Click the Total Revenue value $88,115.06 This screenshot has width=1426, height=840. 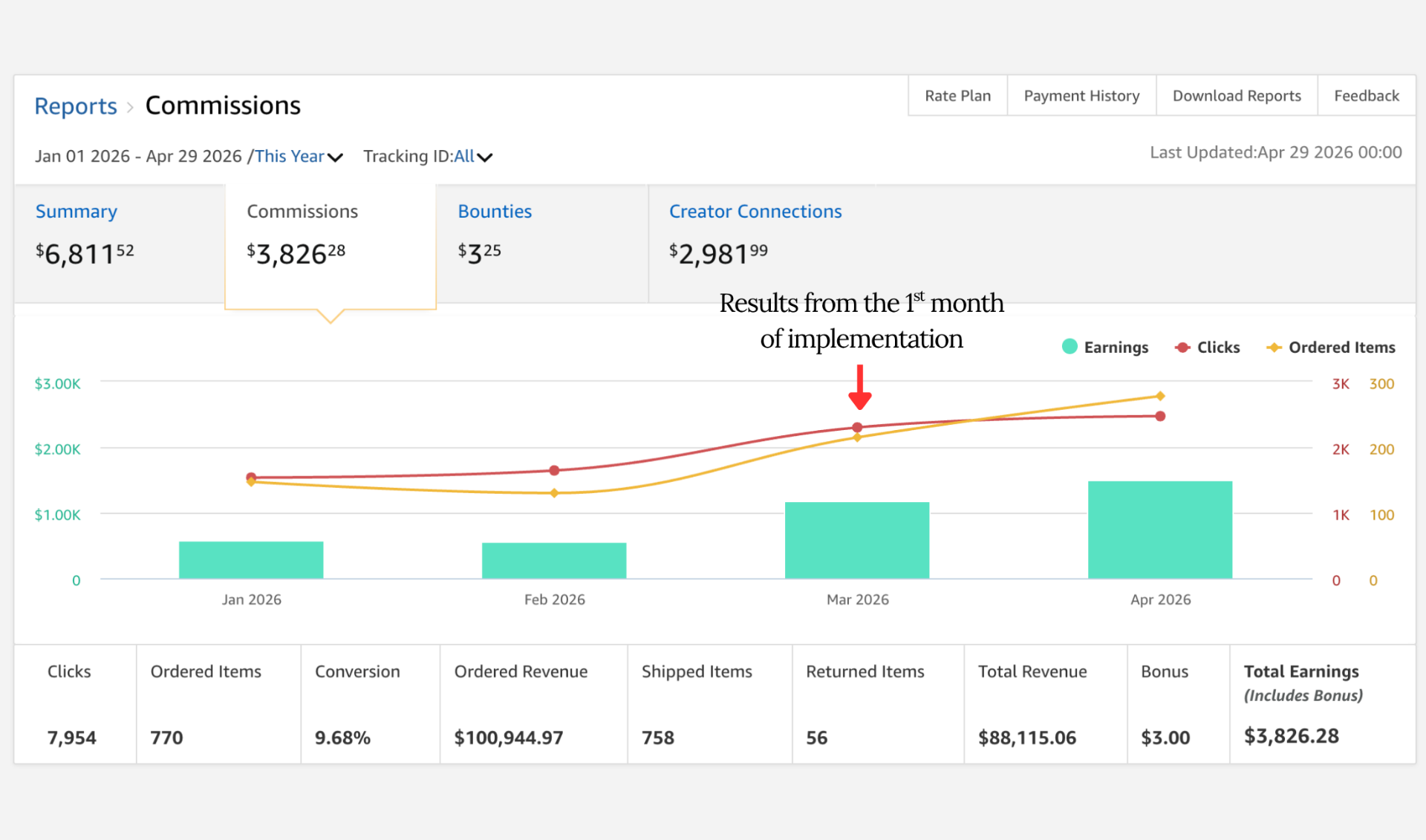pos(1027,738)
